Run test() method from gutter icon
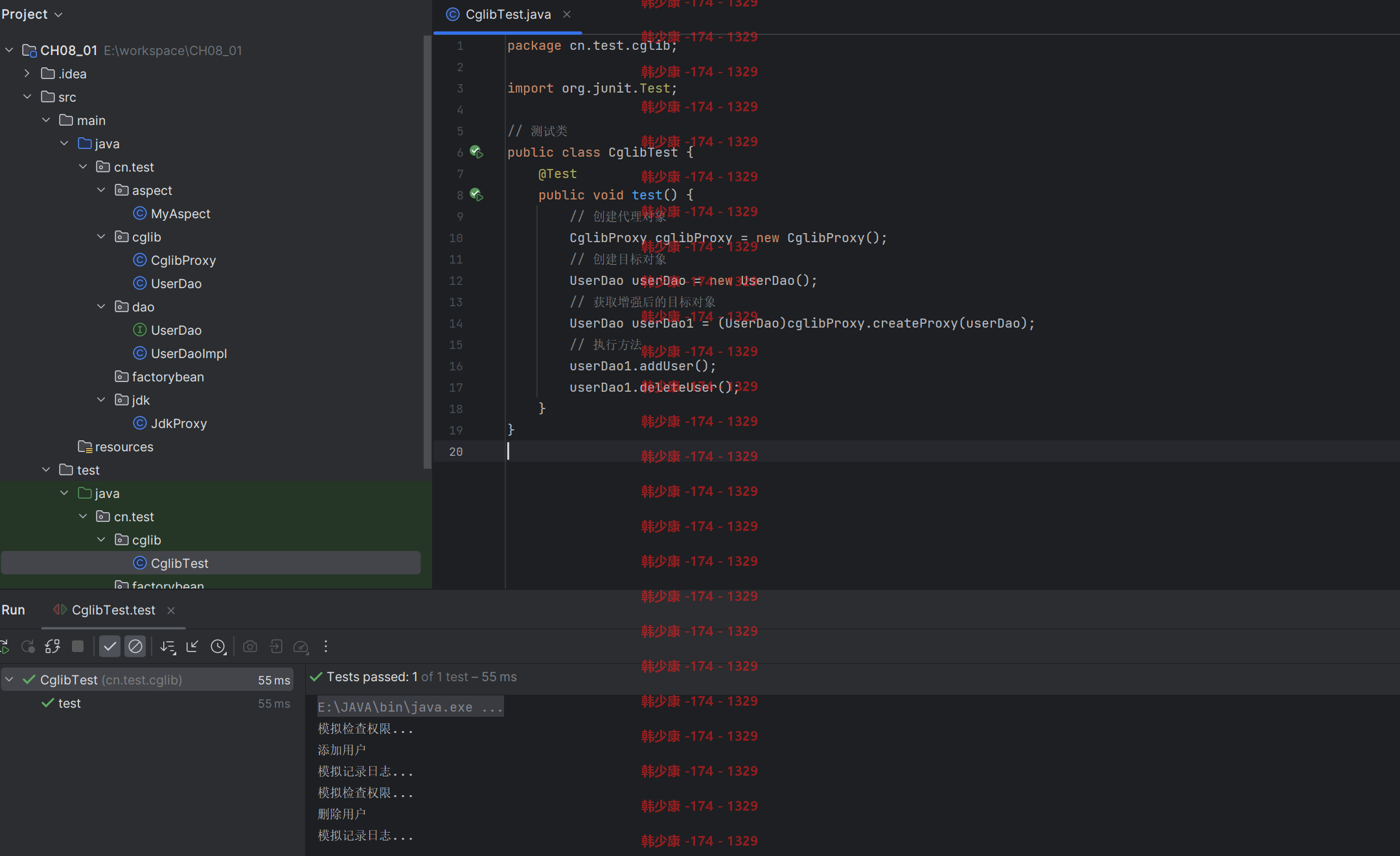 click(x=476, y=195)
